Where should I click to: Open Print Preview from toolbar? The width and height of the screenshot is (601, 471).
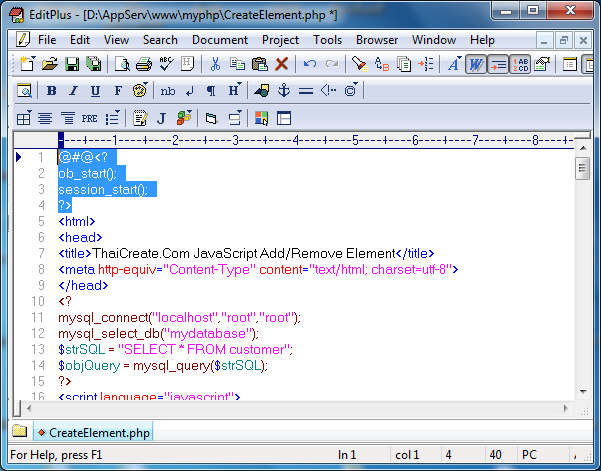(122, 64)
